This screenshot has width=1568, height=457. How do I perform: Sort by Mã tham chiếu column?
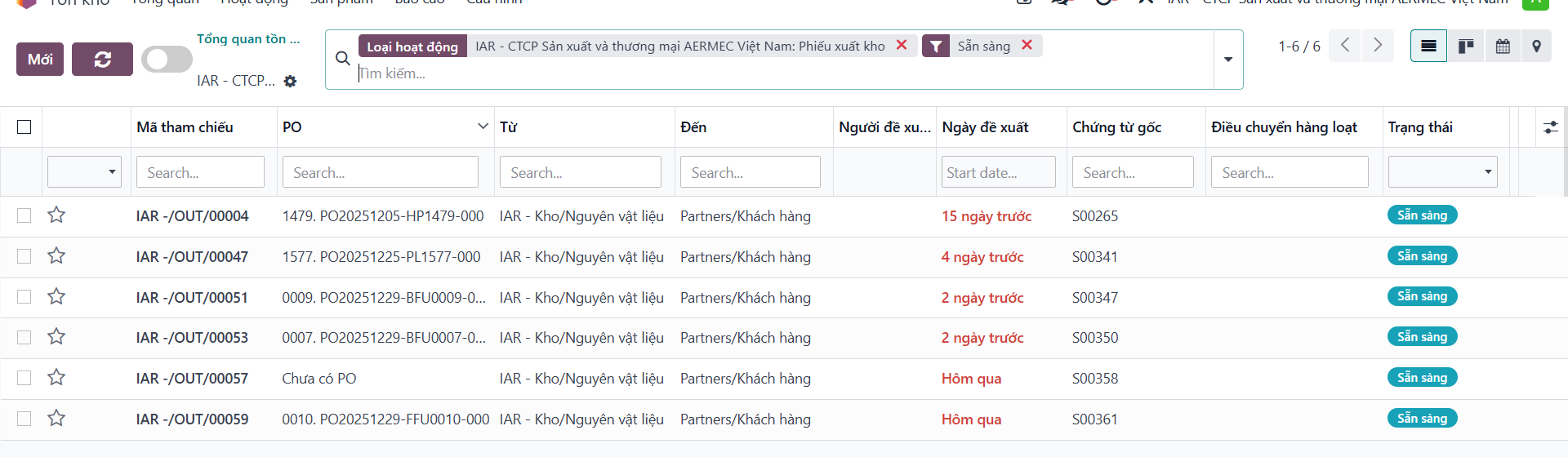185,127
